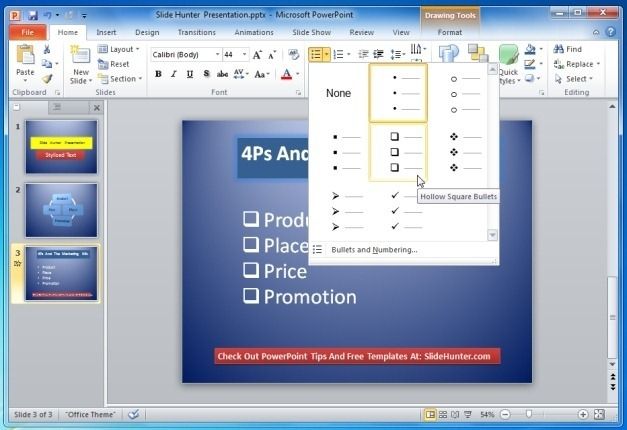Viewport: 627px width, 430px height.
Task: Apply text shadow formatting
Action: pyautogui.click(x=206, y=74)
